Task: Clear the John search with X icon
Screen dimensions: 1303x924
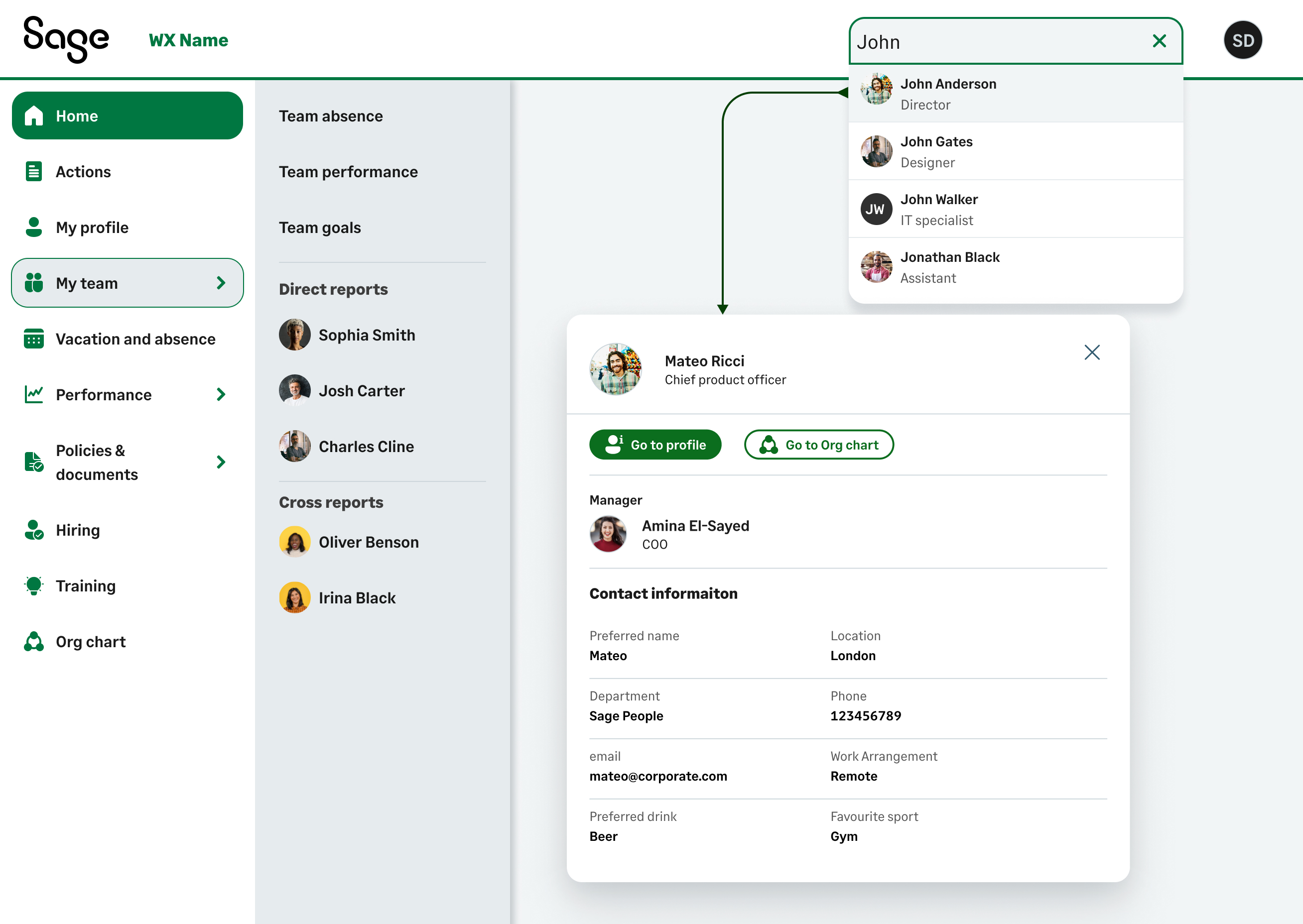Action: (1159, 41)
